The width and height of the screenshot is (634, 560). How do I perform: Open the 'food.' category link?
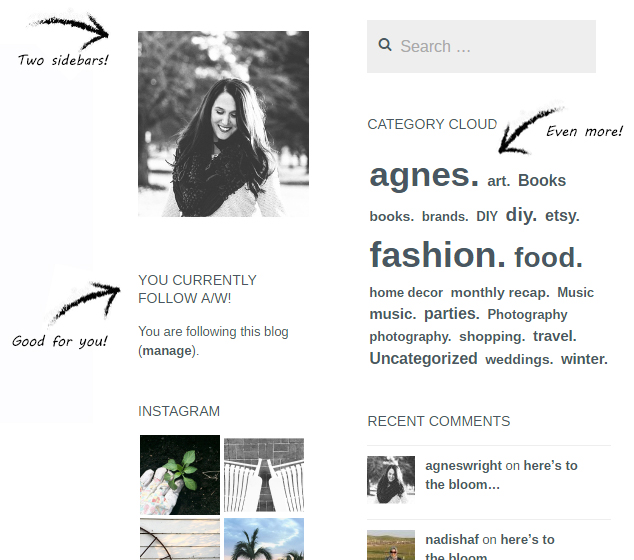[548, 257]
